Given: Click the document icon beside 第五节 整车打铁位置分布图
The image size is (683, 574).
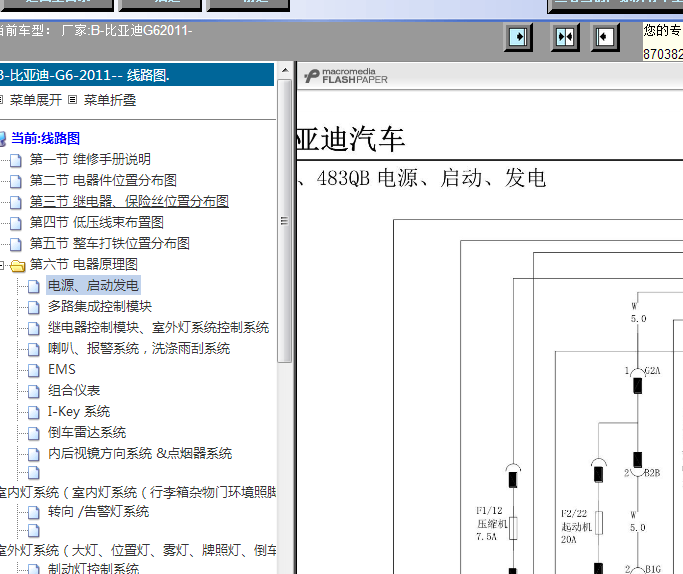Looking at the screenshot, I should coord(16,244).
